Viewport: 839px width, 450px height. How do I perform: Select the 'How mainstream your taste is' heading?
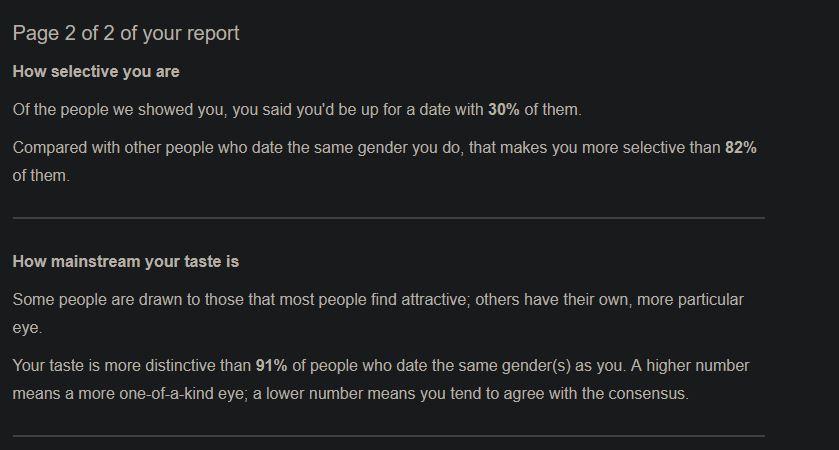(126, 262)
